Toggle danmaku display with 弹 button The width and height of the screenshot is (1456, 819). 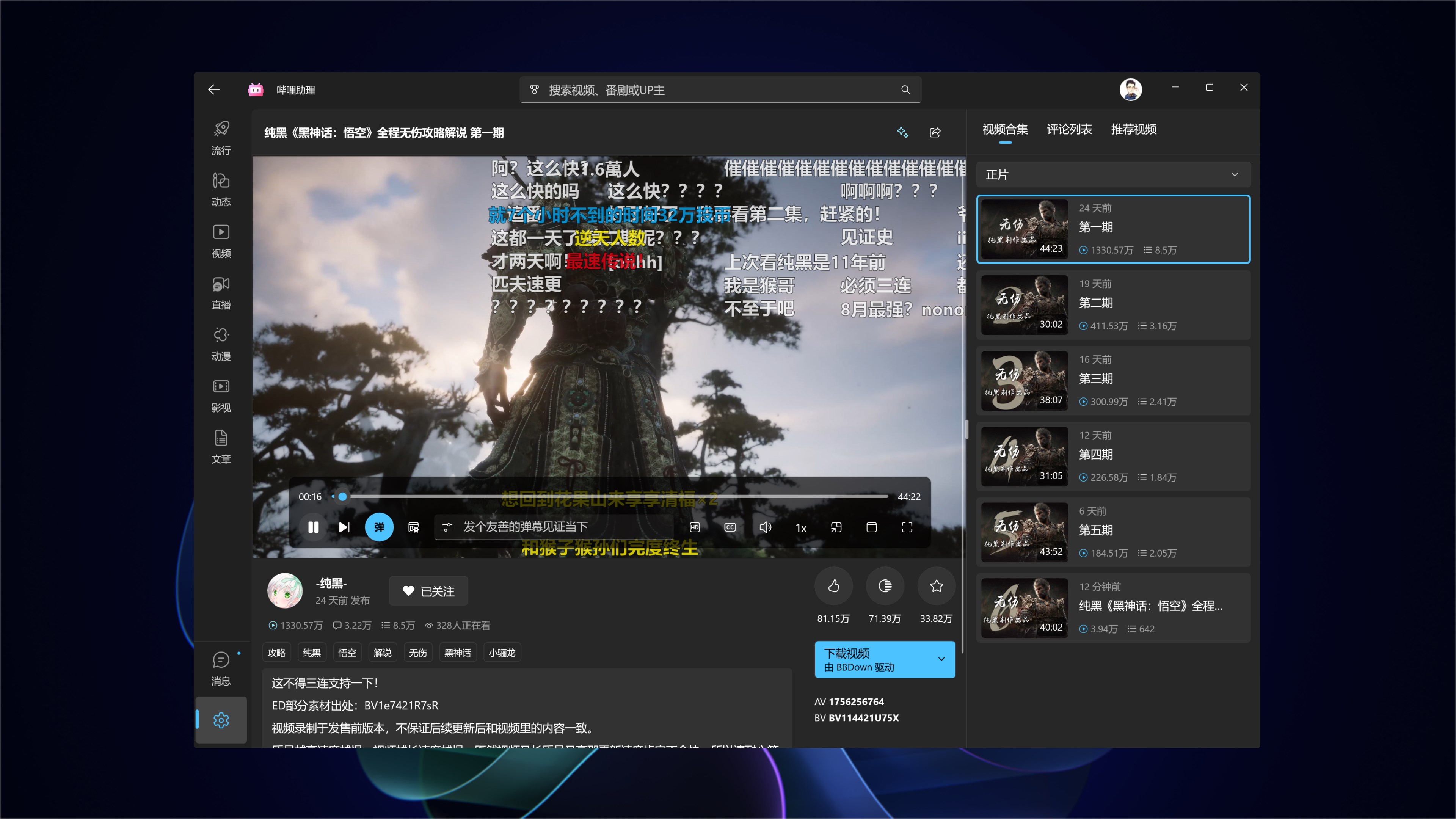pyautogui.click(x=379, y=527)
